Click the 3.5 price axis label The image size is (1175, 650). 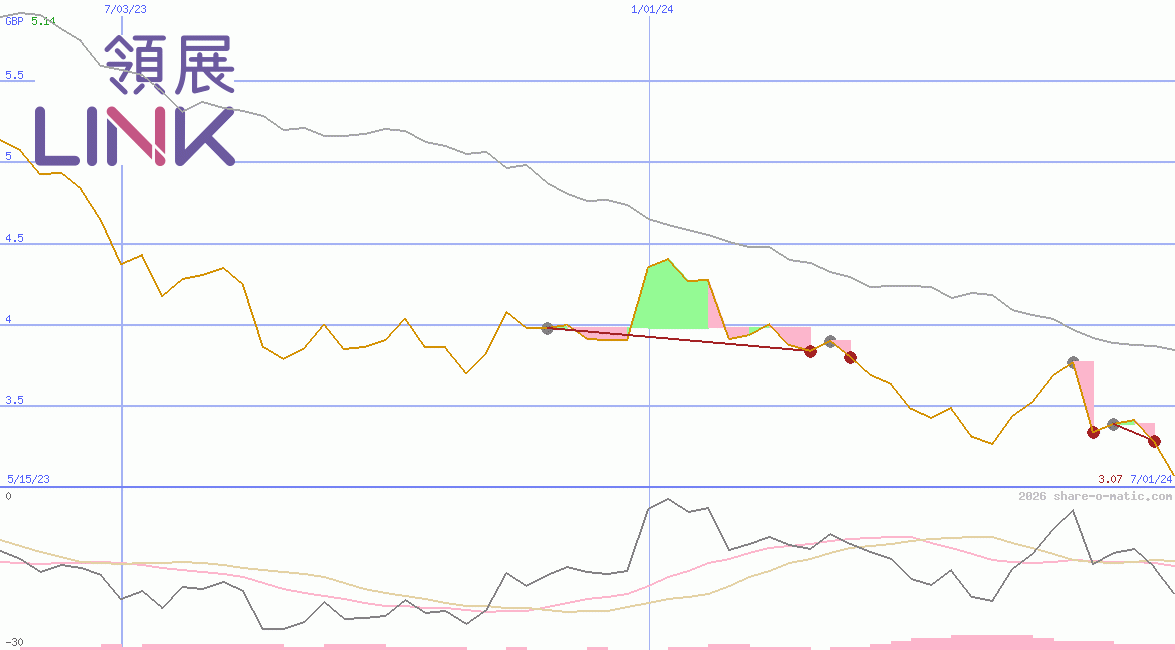coord(14,400)
